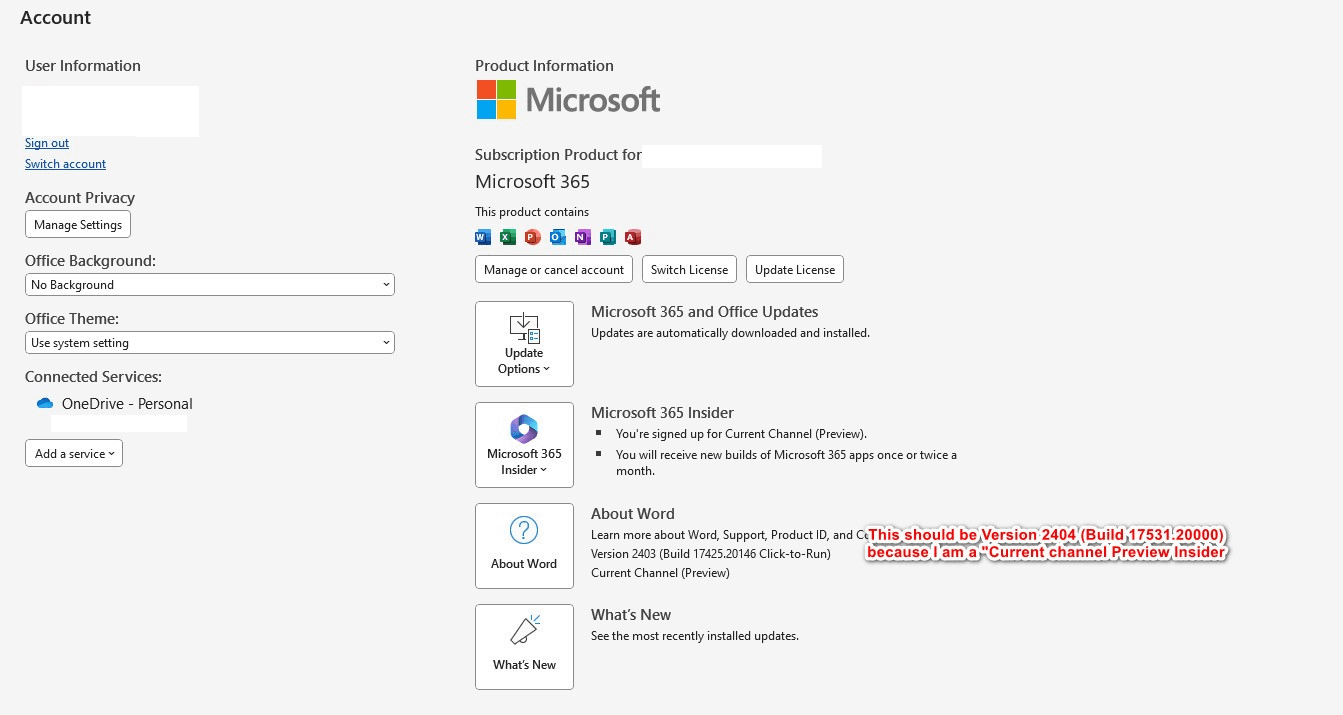This screenshot has height=715, width=1343.
Task: Click 'Updates are automatically downloaded and installed.'
Action: (x=730, y=333)
